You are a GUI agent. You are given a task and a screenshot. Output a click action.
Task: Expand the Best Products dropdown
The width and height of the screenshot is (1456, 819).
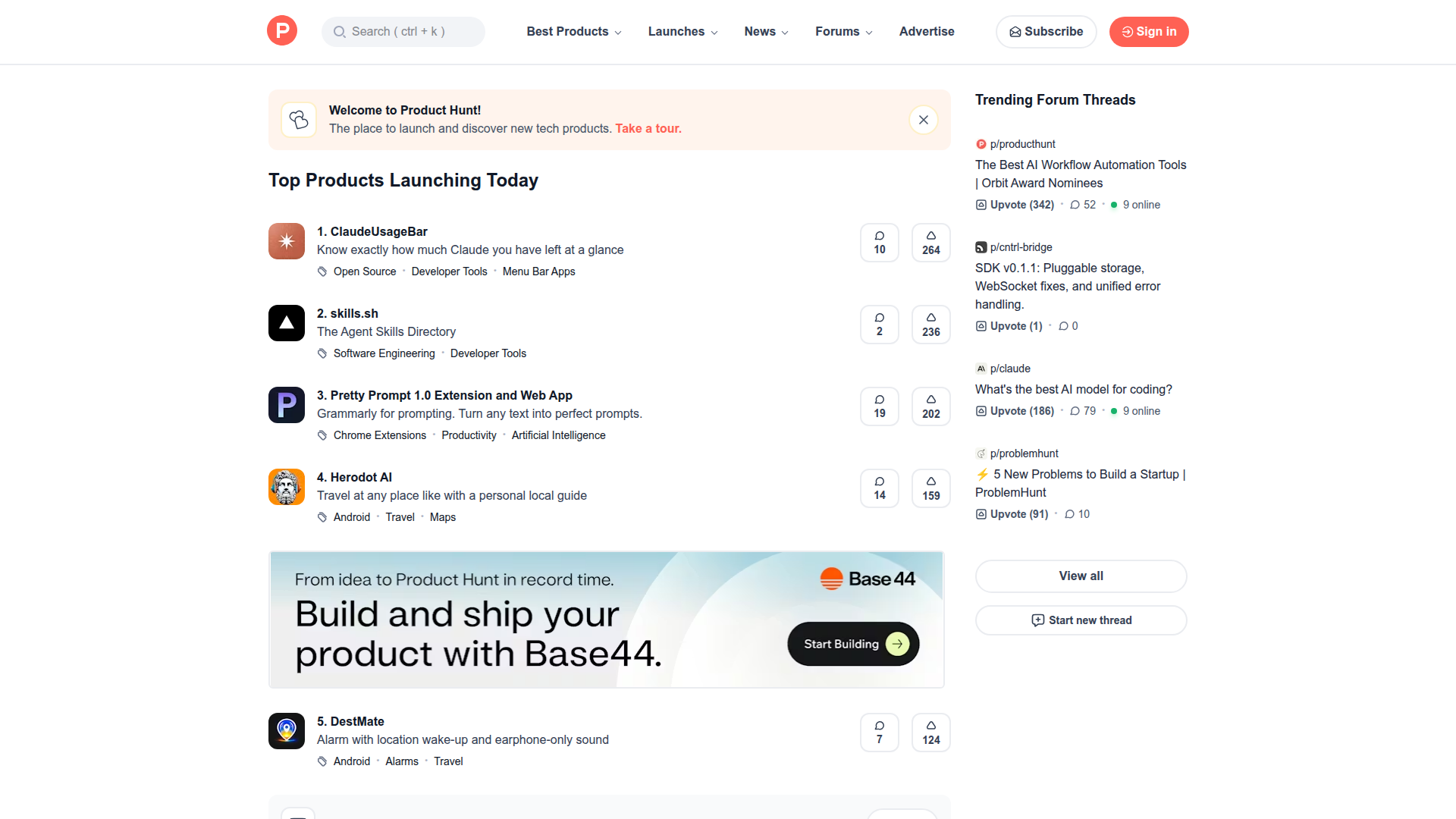tap(573, 31)
